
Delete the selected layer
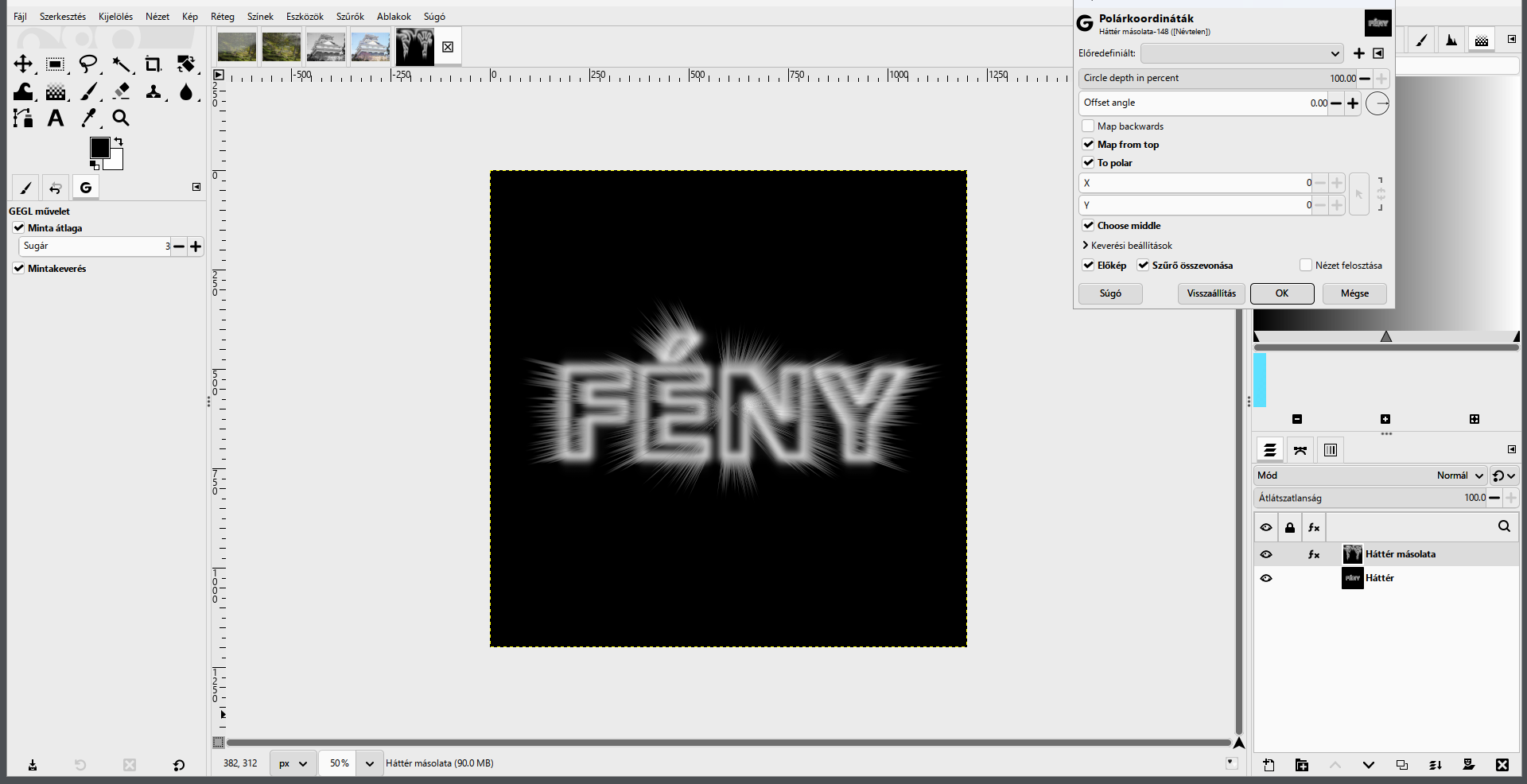pyautogui.click(x=1502, y=765)
